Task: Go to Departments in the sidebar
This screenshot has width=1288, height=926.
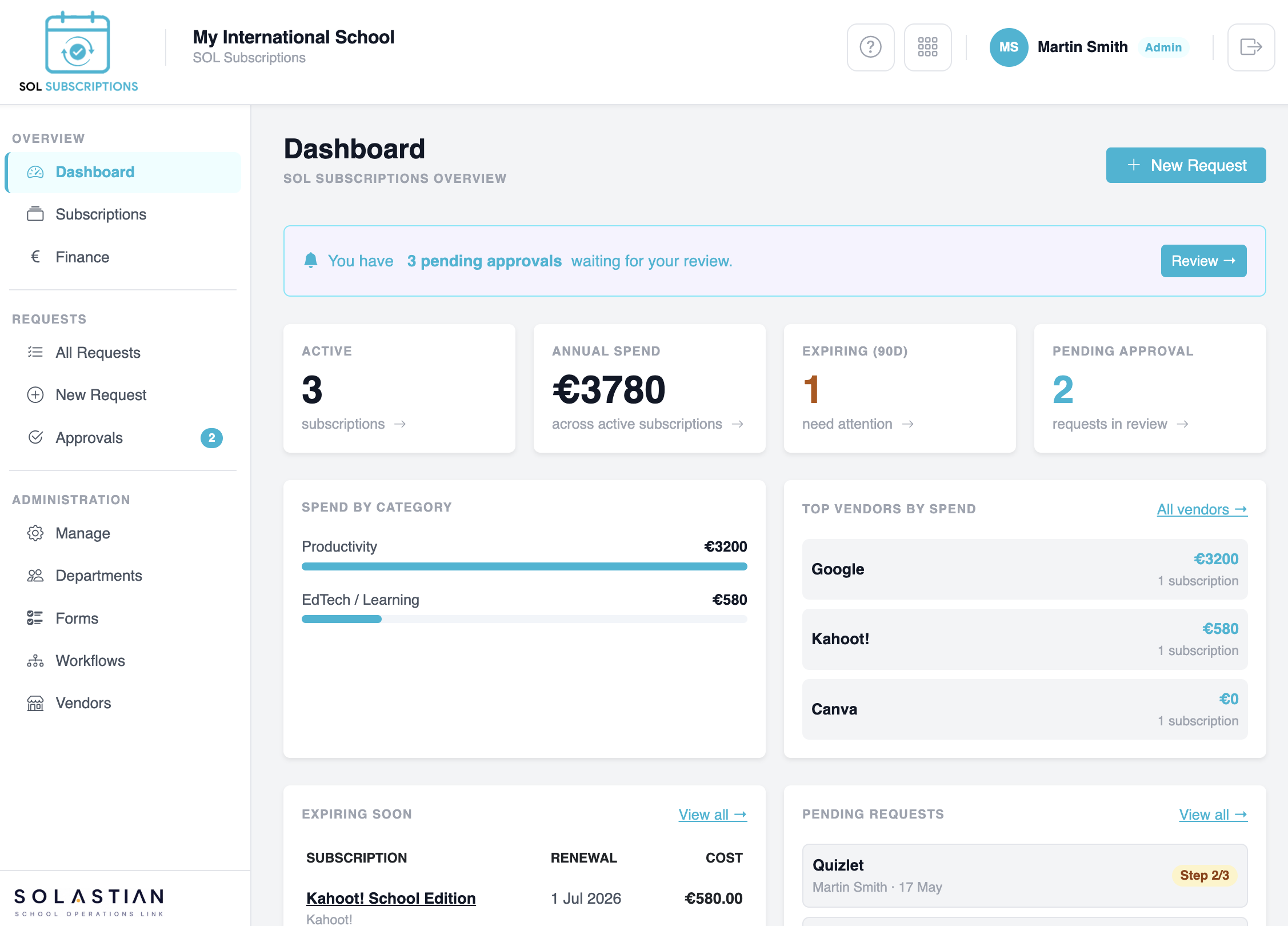Action: [x=123, y=576]
